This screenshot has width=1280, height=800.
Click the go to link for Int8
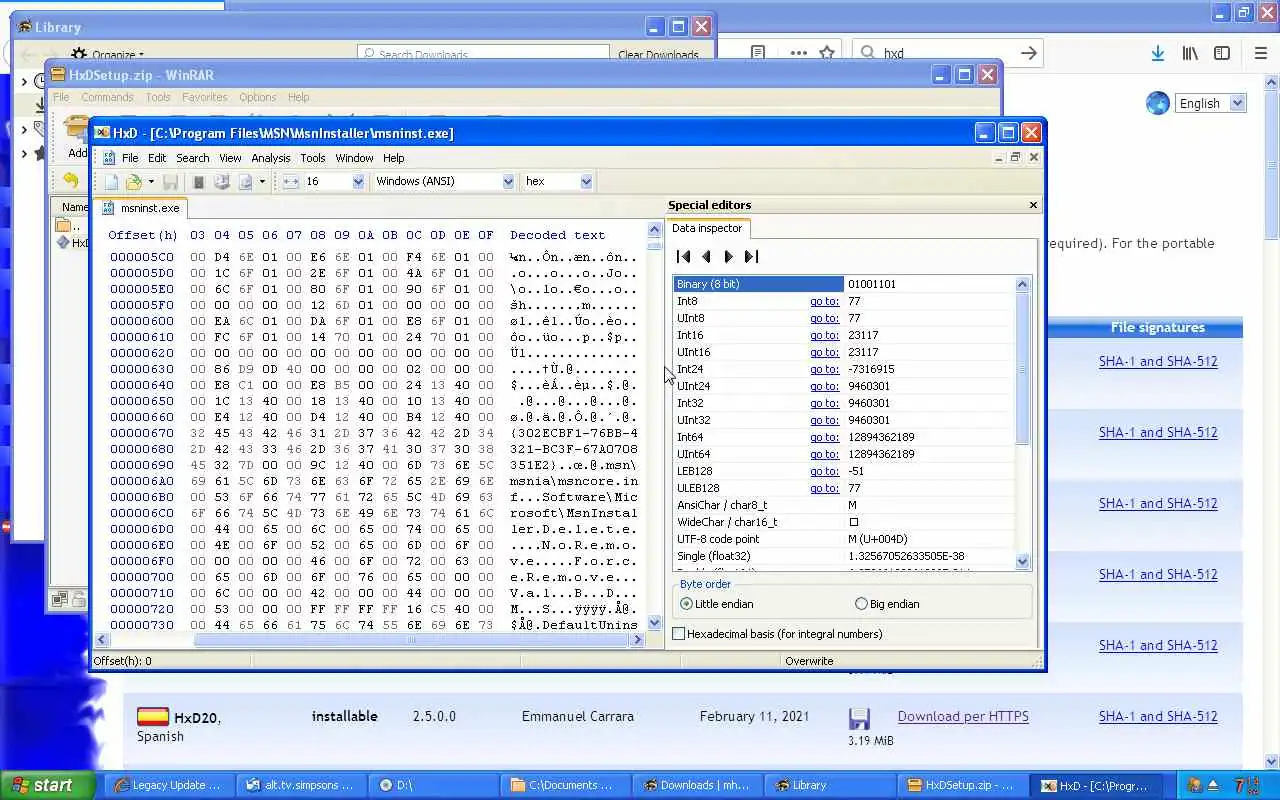824,301
